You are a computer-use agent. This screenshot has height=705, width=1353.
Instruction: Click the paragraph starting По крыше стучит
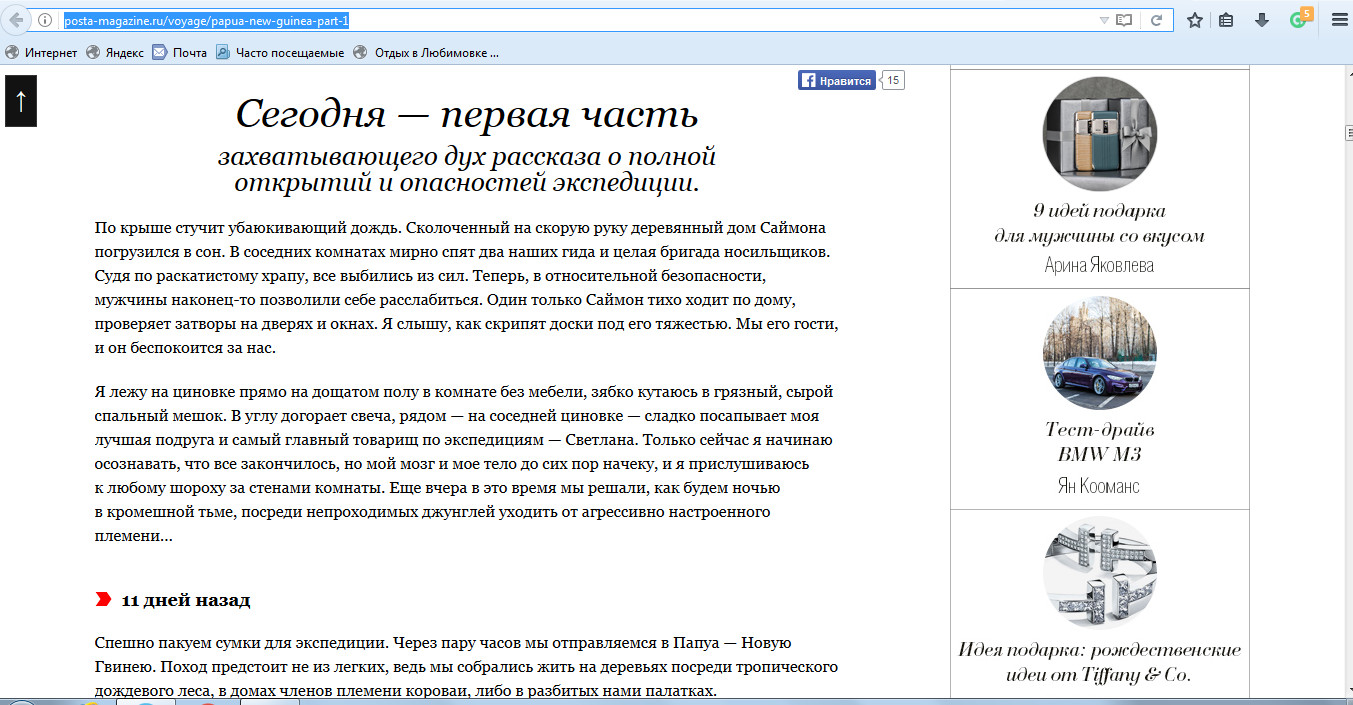(x=466, y=288)
